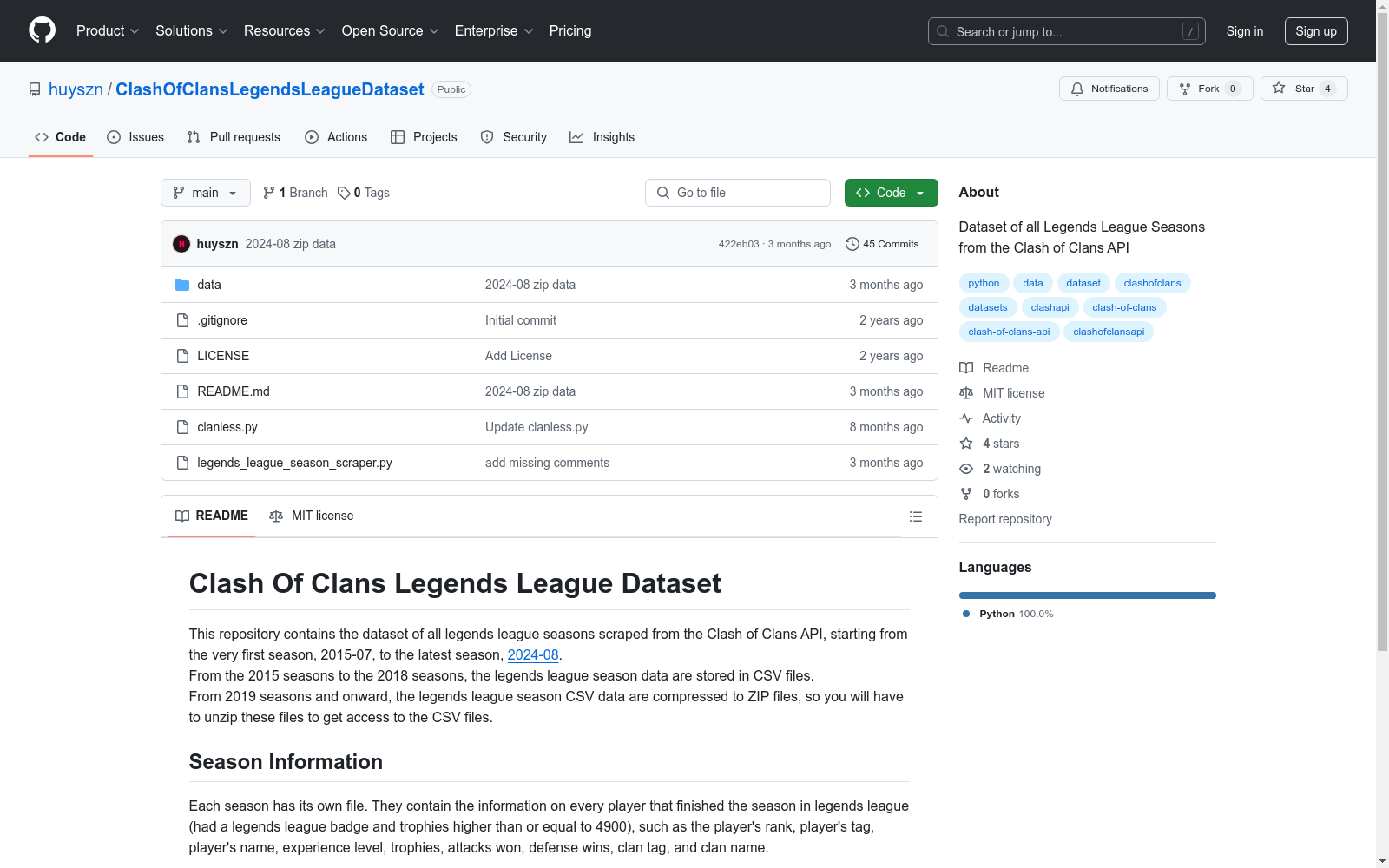Click the eye icon beside 2 watching
The height and width of the screenshot is (868, 1389).
966,469
